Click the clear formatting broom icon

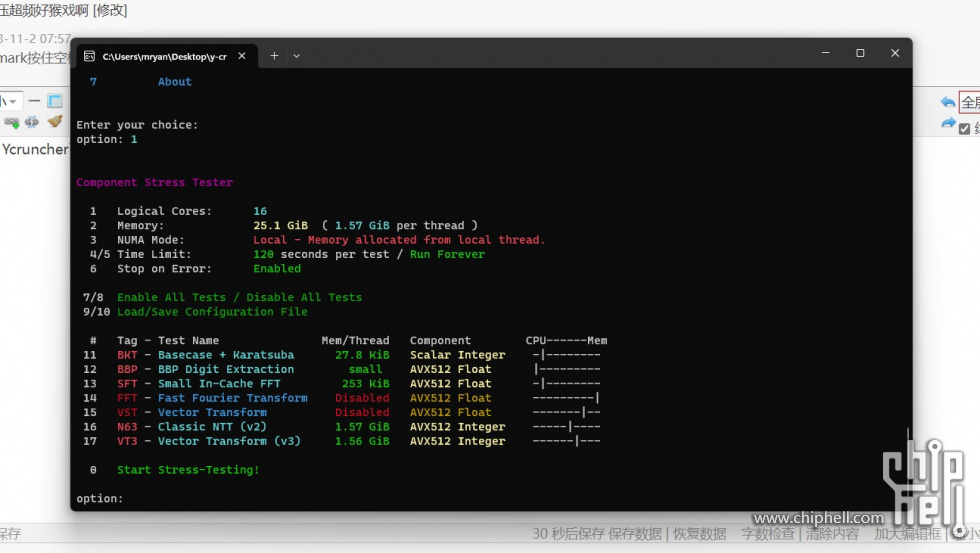click(55, 121)
